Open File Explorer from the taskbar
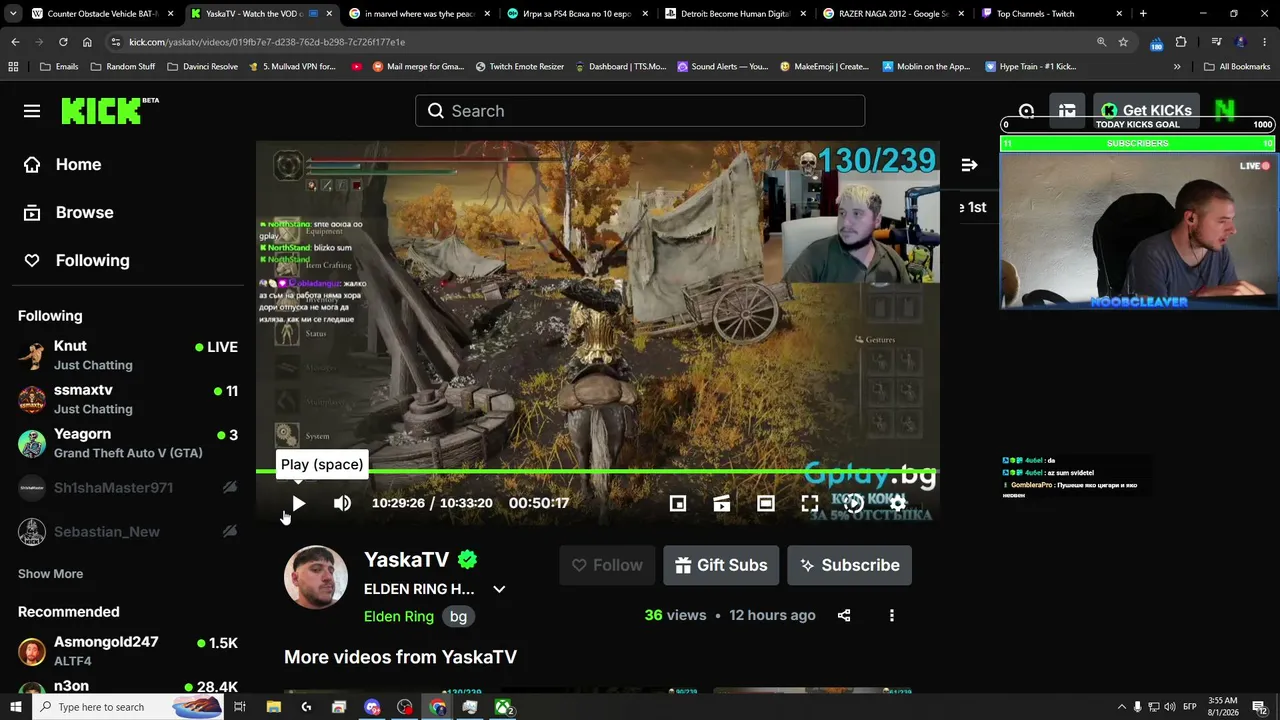The image size is (1280, 720). click(x=274, y=707)
